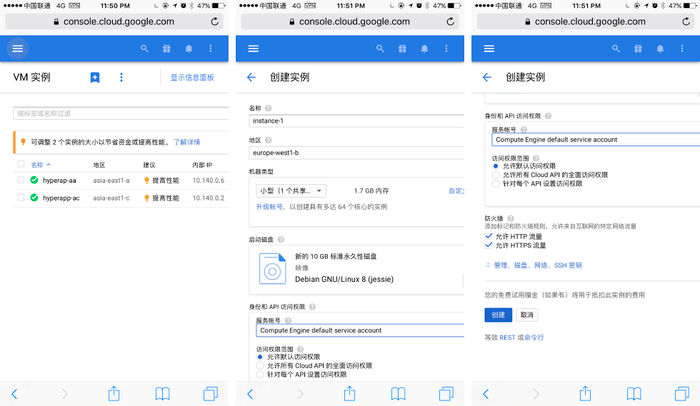Go back in Safari on the left phone
700x406 pixels.
click(14, 393)
